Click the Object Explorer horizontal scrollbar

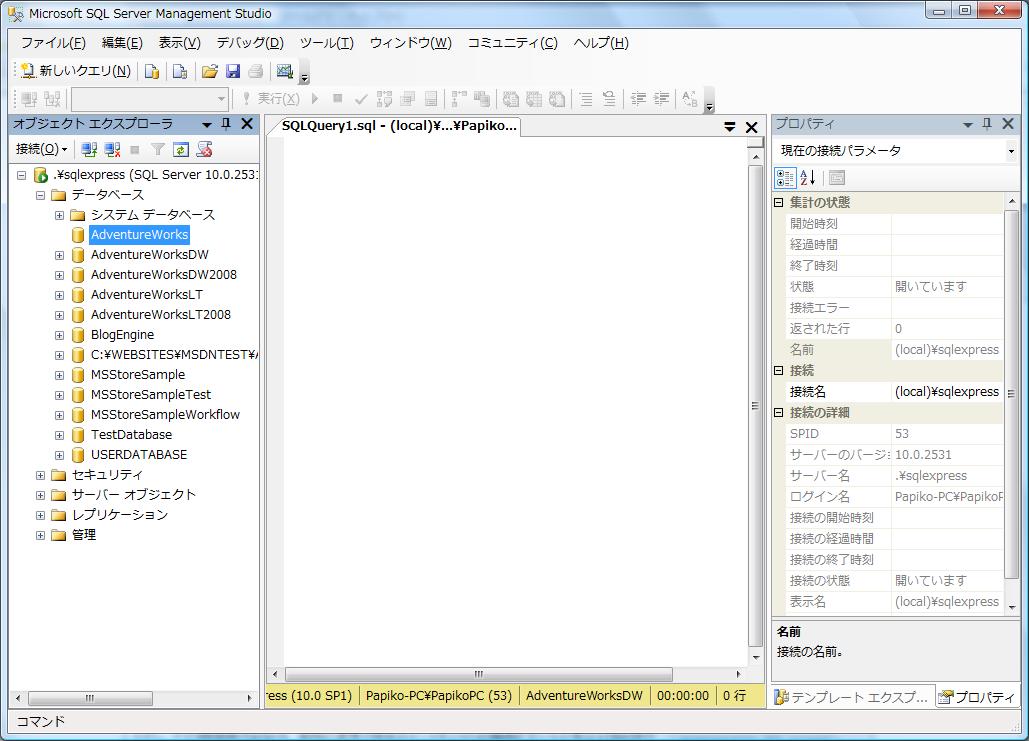point(89,698)
